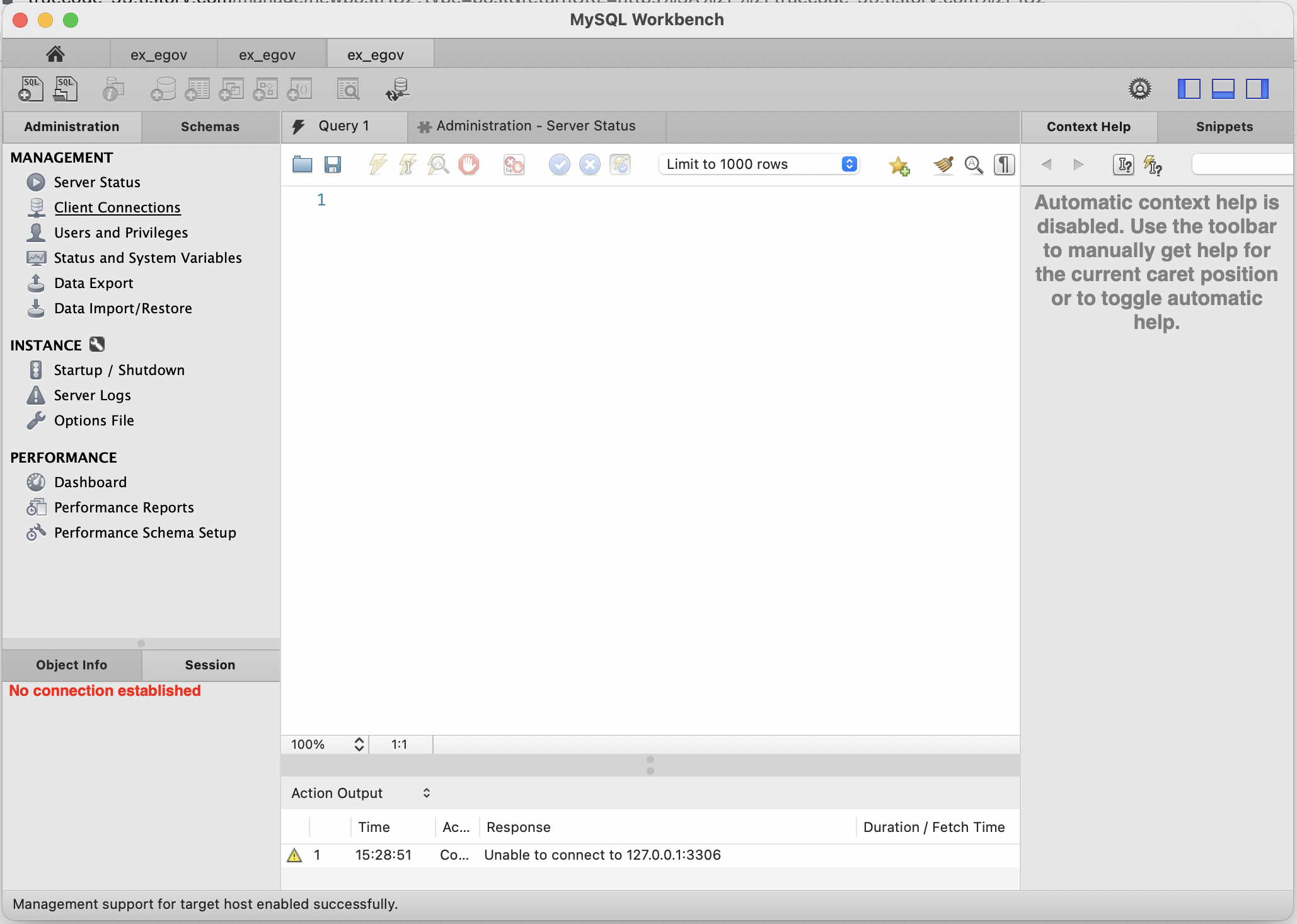This screenshot has width=1297, height=924.
Task: Open the 100% zoom level stepper
Action: [359, 744]
